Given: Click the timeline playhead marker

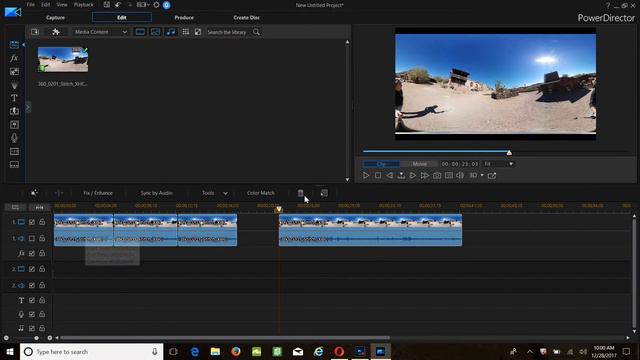Looking at the screenshot, I should click(279, 209).
